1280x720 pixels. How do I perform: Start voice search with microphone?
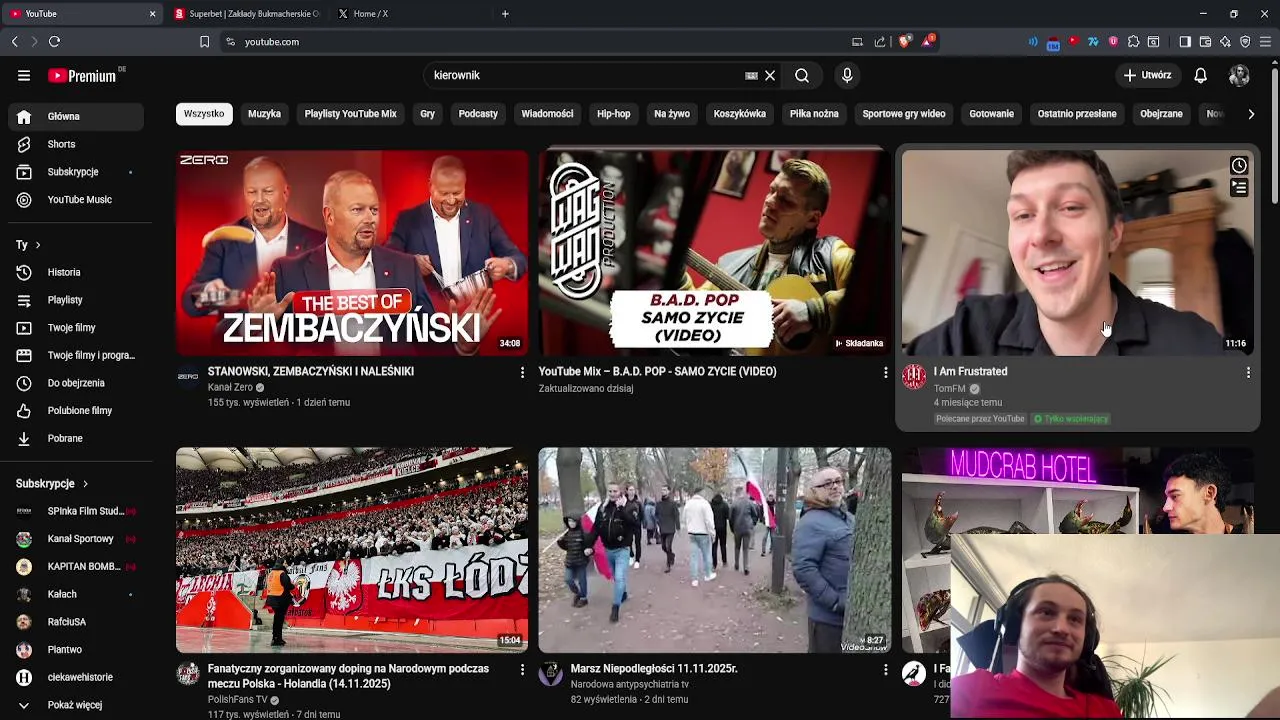[x=847, y=75]
